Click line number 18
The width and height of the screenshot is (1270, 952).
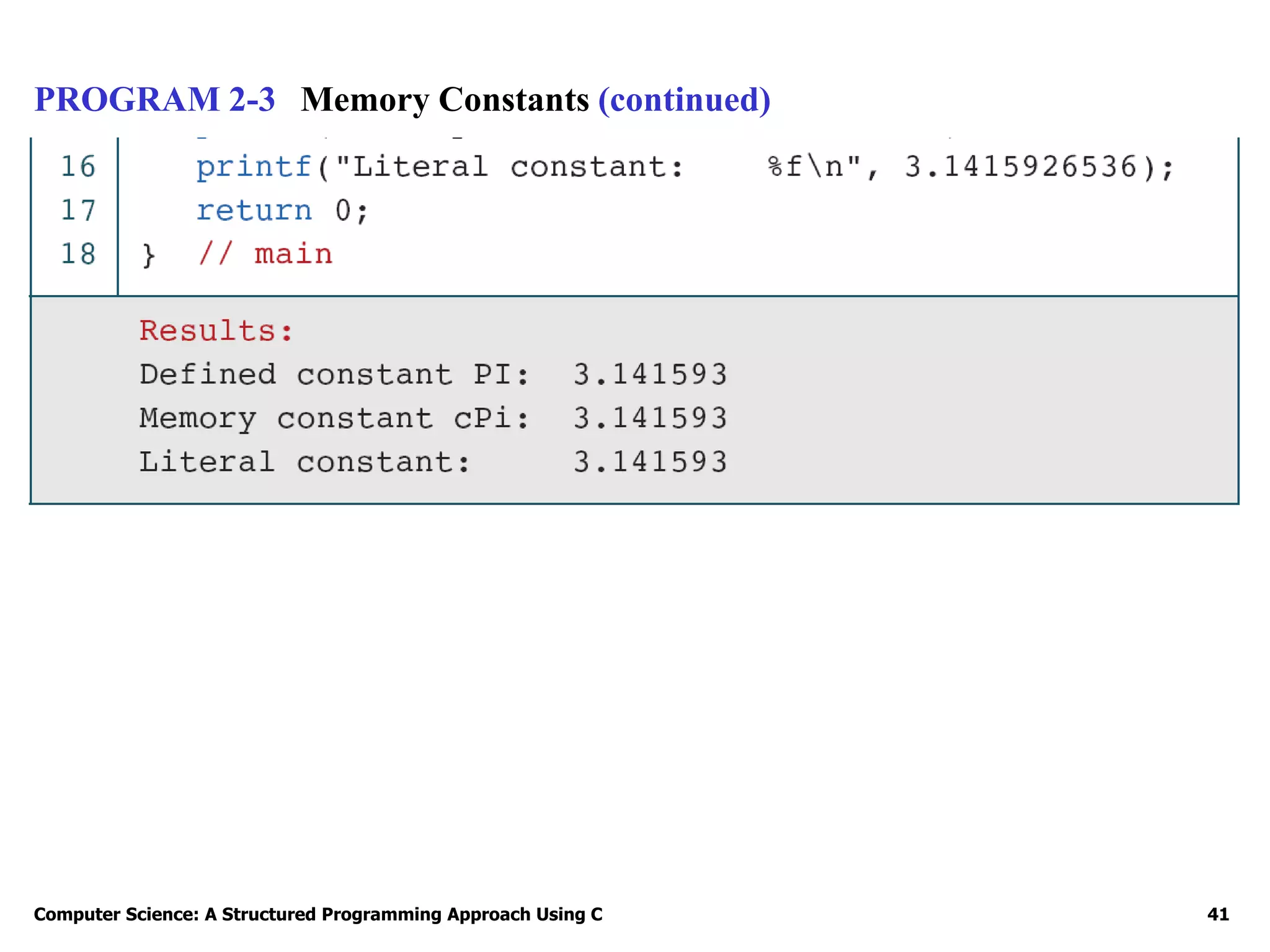(78, 254)
